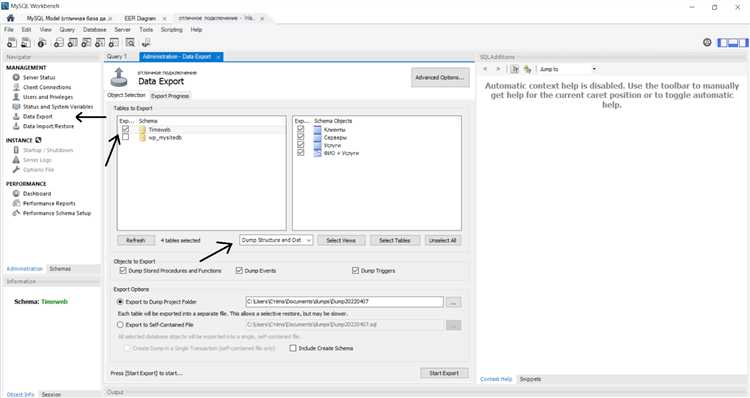Screen dimensions: 750x398
Task: Enable Include Create Schema checkbox
Action: tap(293, 348)
